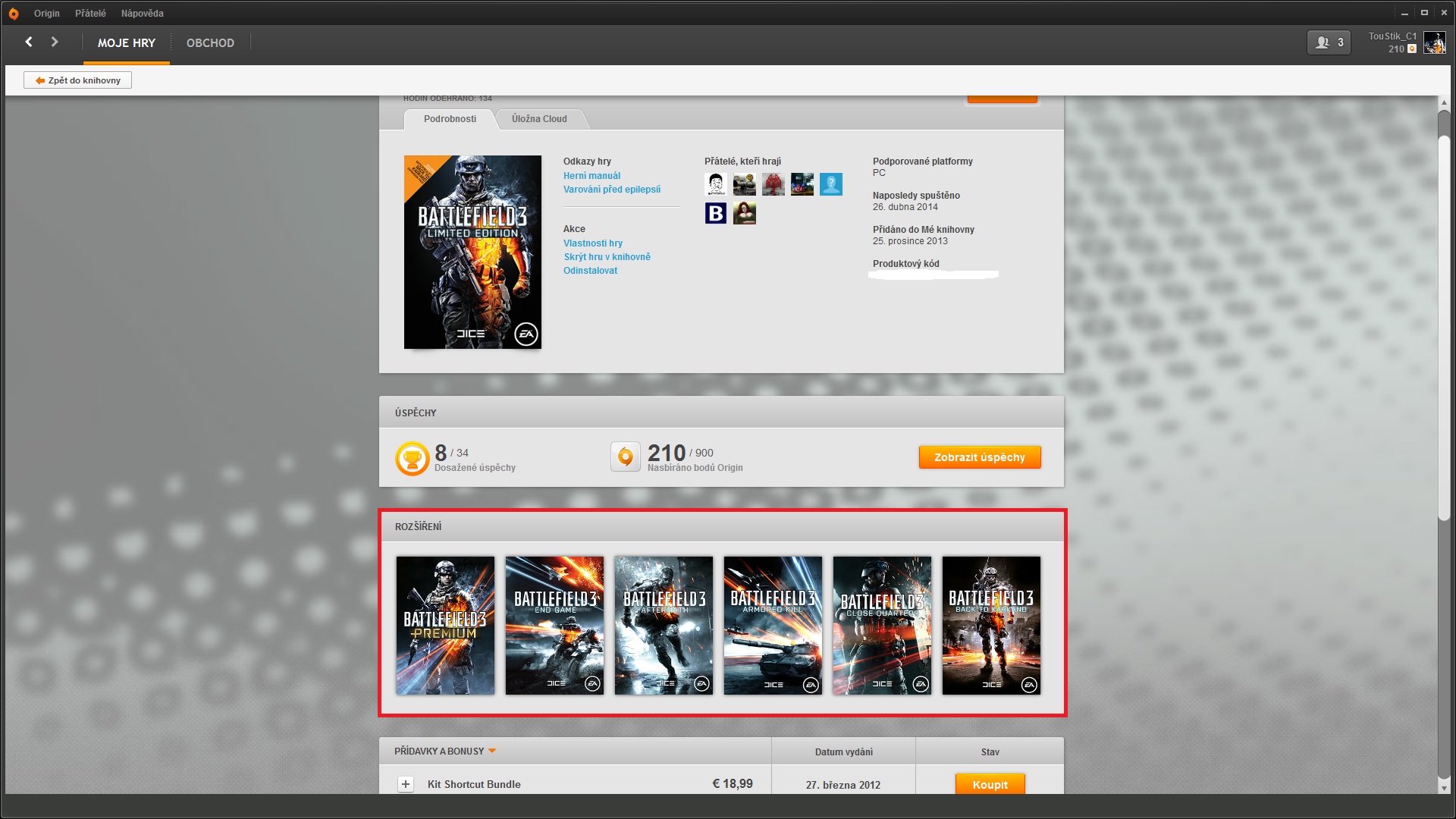Go back with the left arrow

tap(29, 42)
